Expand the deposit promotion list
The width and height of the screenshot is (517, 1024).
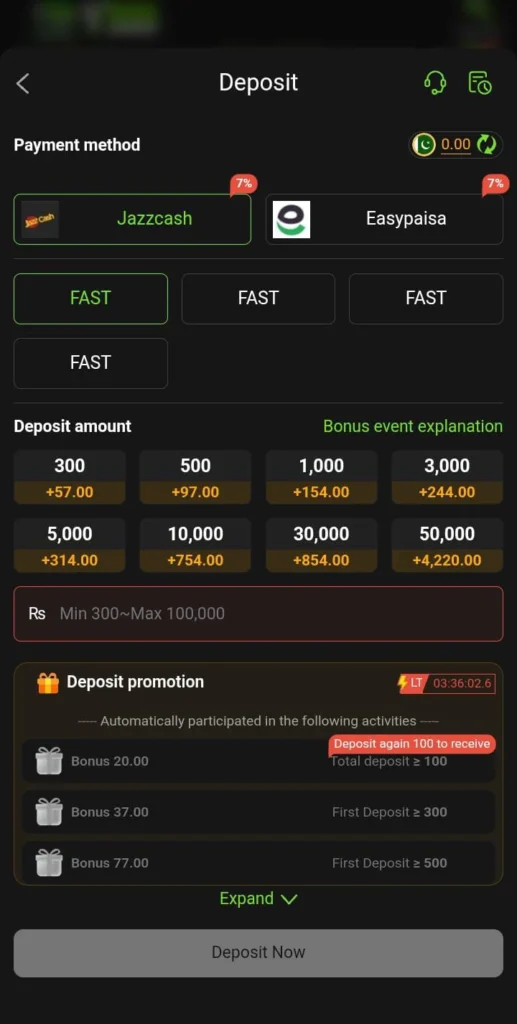[258, 899]
